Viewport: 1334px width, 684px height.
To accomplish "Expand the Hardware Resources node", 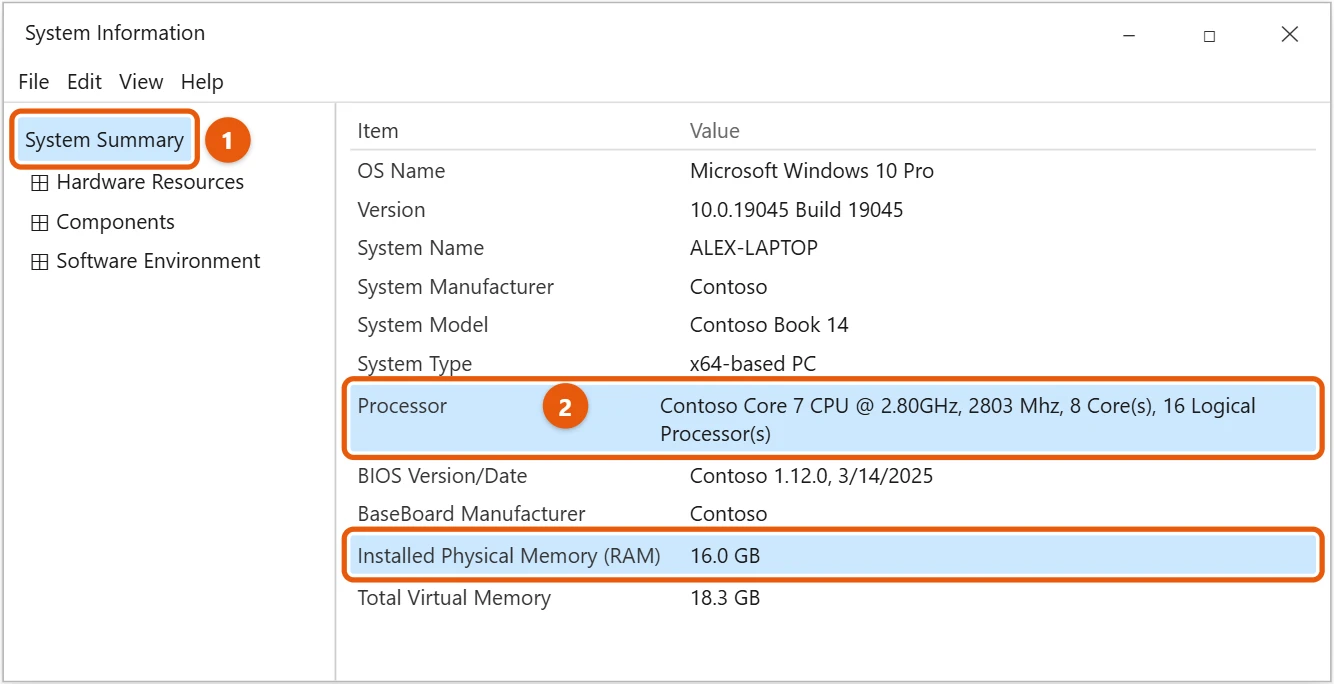I will point(40,183).
